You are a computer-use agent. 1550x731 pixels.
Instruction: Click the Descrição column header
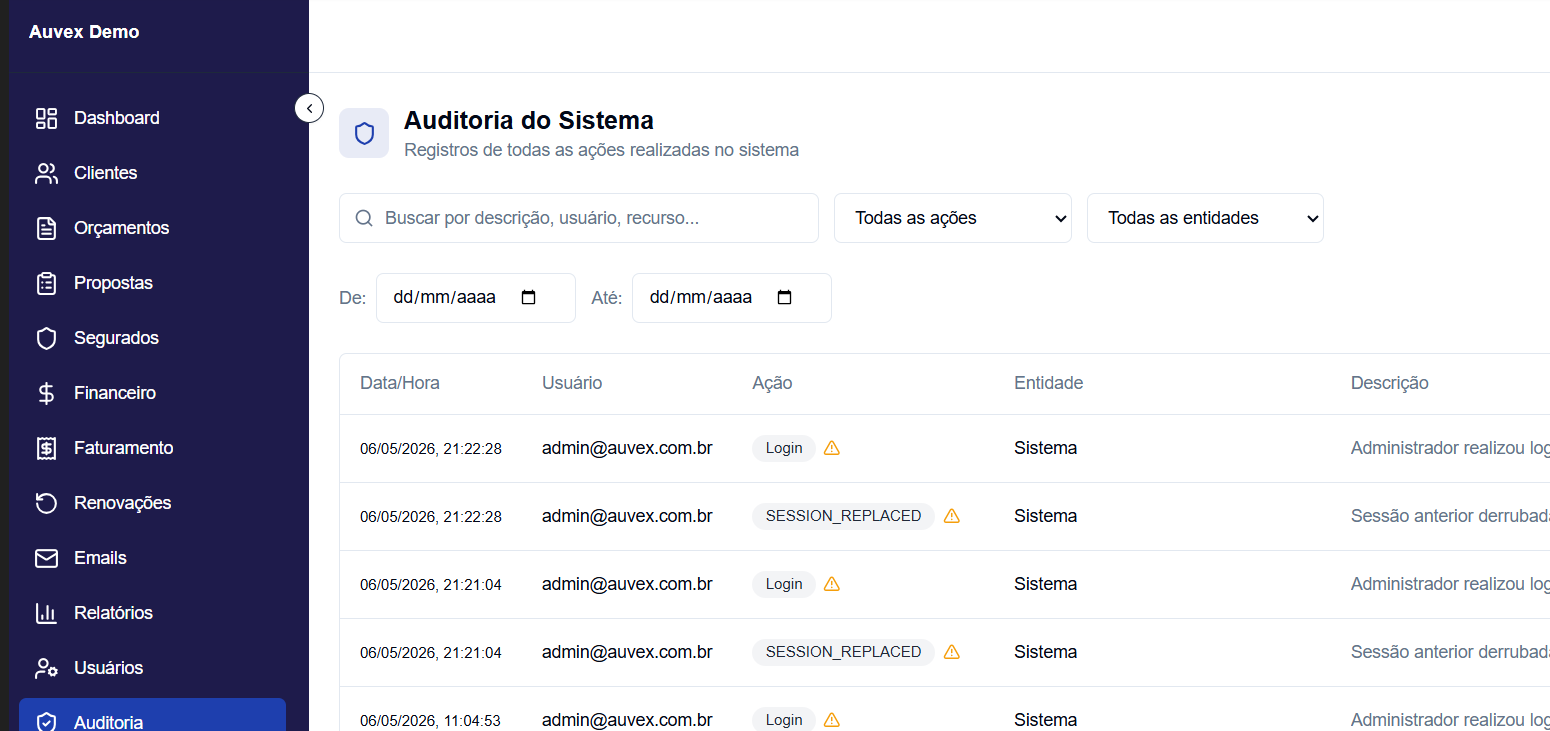point(1390,383)
